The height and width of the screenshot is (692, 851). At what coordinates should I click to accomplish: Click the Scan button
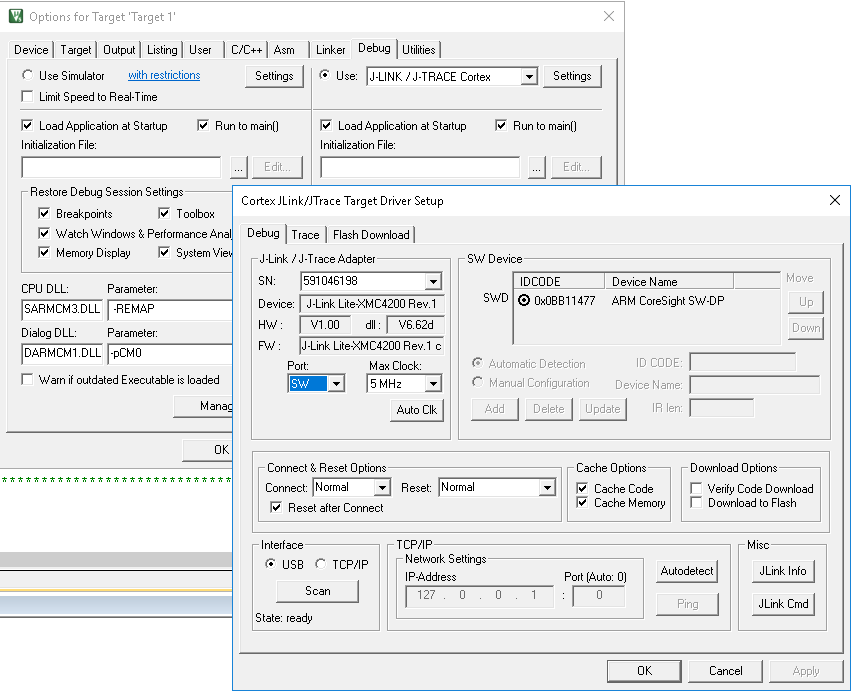317,591
